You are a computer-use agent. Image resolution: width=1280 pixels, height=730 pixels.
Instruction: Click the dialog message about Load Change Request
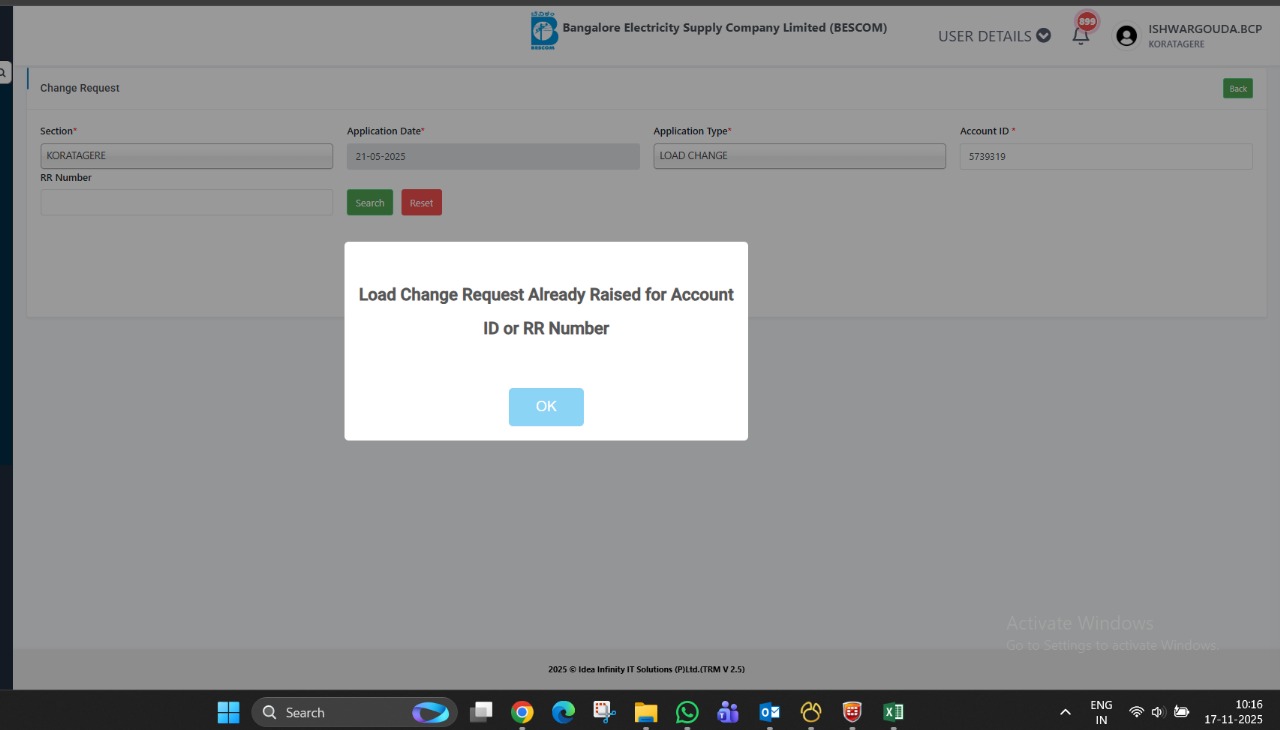point(546,311)
